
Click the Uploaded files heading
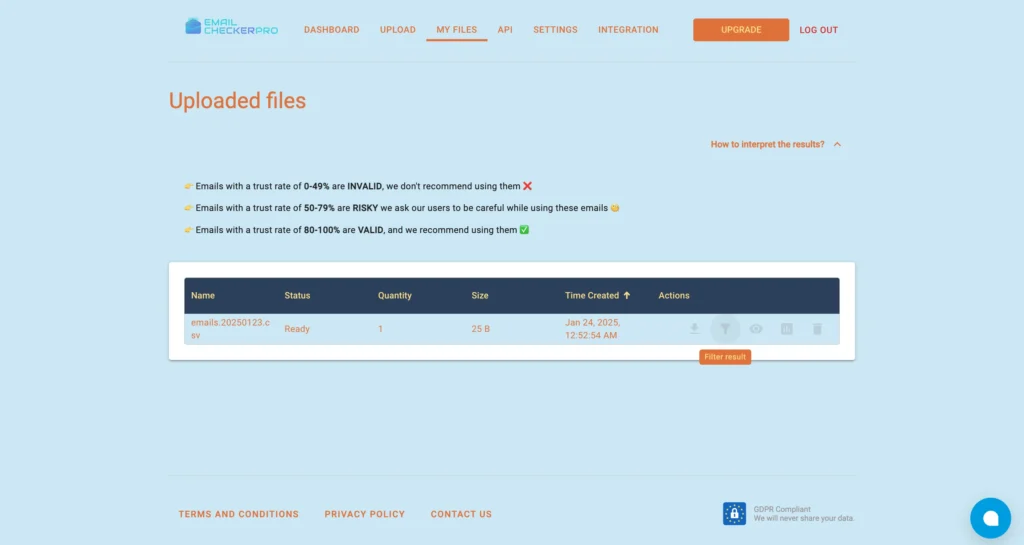click(x=237, y=101)
